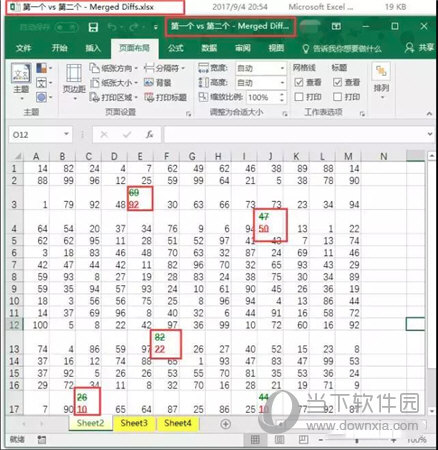Open the Customize Quick Access Toolbar dropdown
This screenshot has height=450, width=438.
coord(156,27)
